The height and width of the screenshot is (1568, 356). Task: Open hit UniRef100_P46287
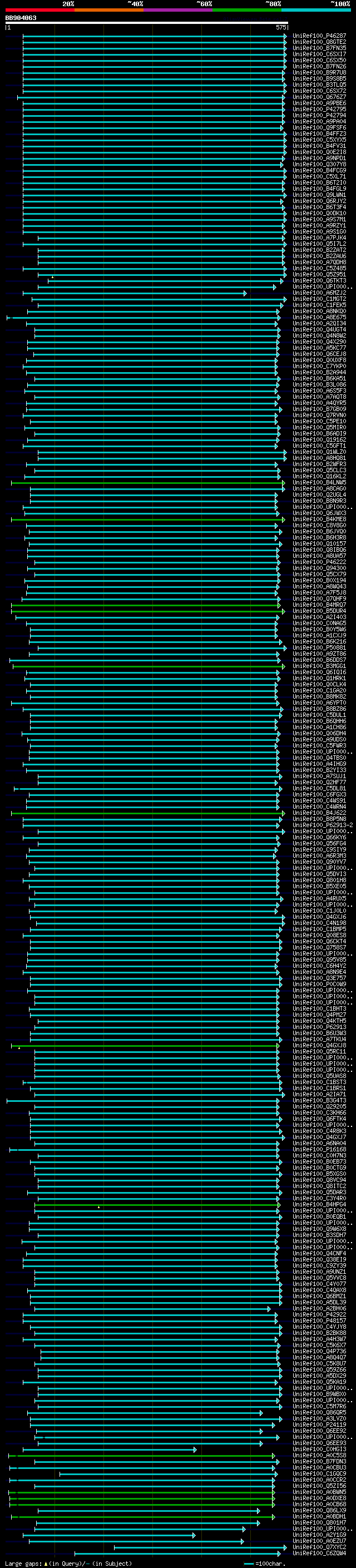319,36
